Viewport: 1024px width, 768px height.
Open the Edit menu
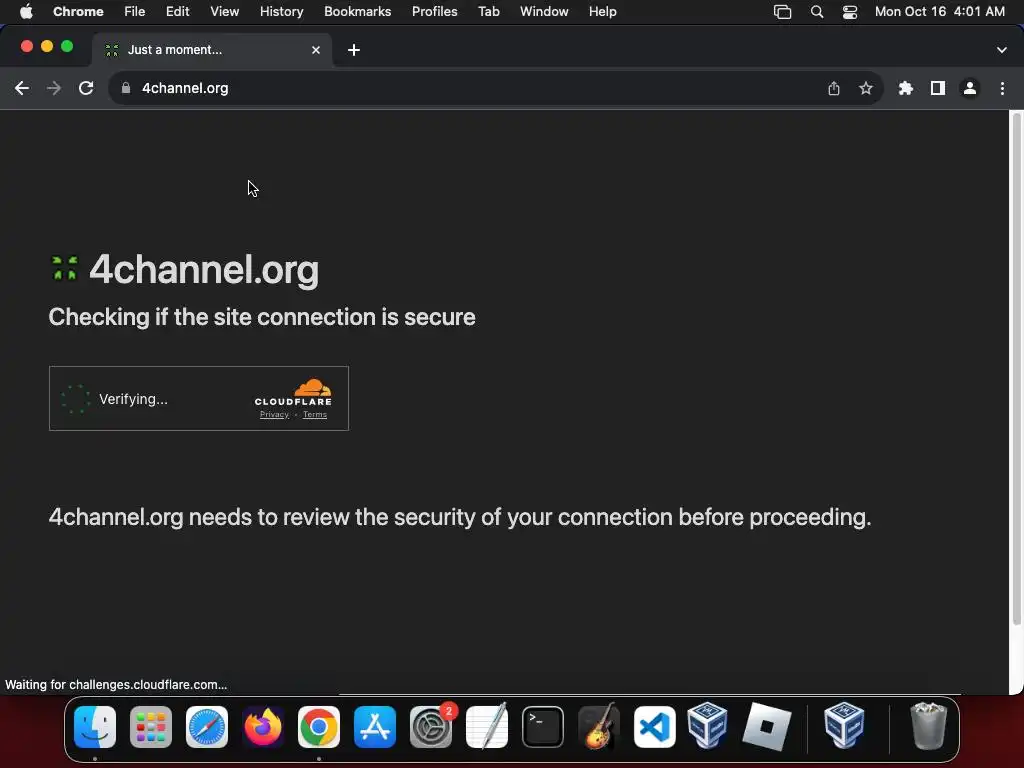click(x=178, y=12)
